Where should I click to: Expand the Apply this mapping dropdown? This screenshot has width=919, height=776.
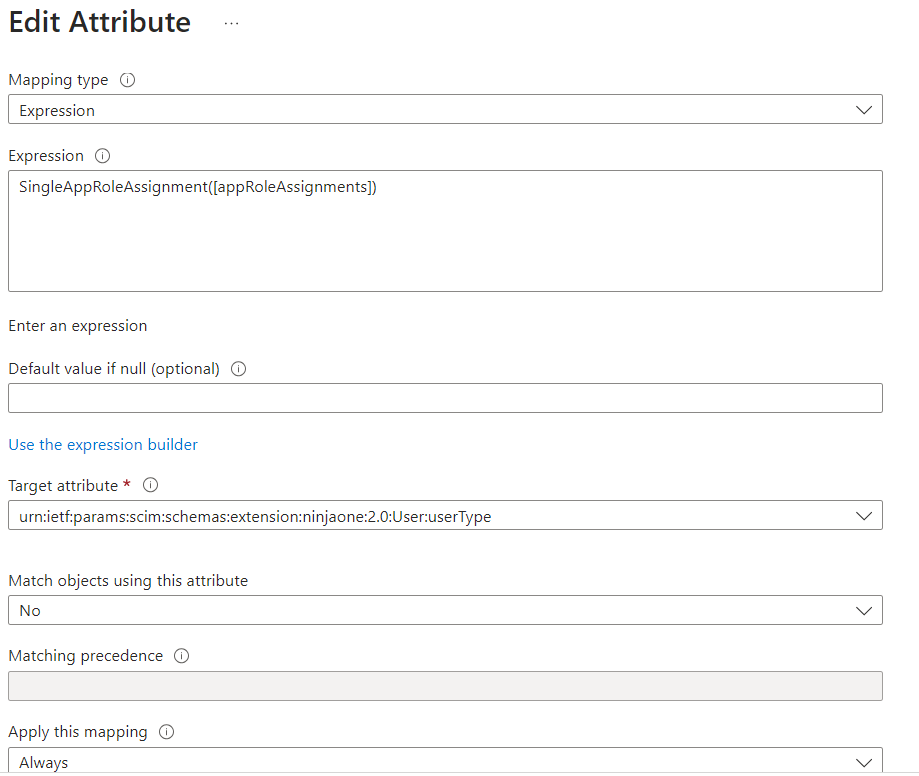(445, 762)
